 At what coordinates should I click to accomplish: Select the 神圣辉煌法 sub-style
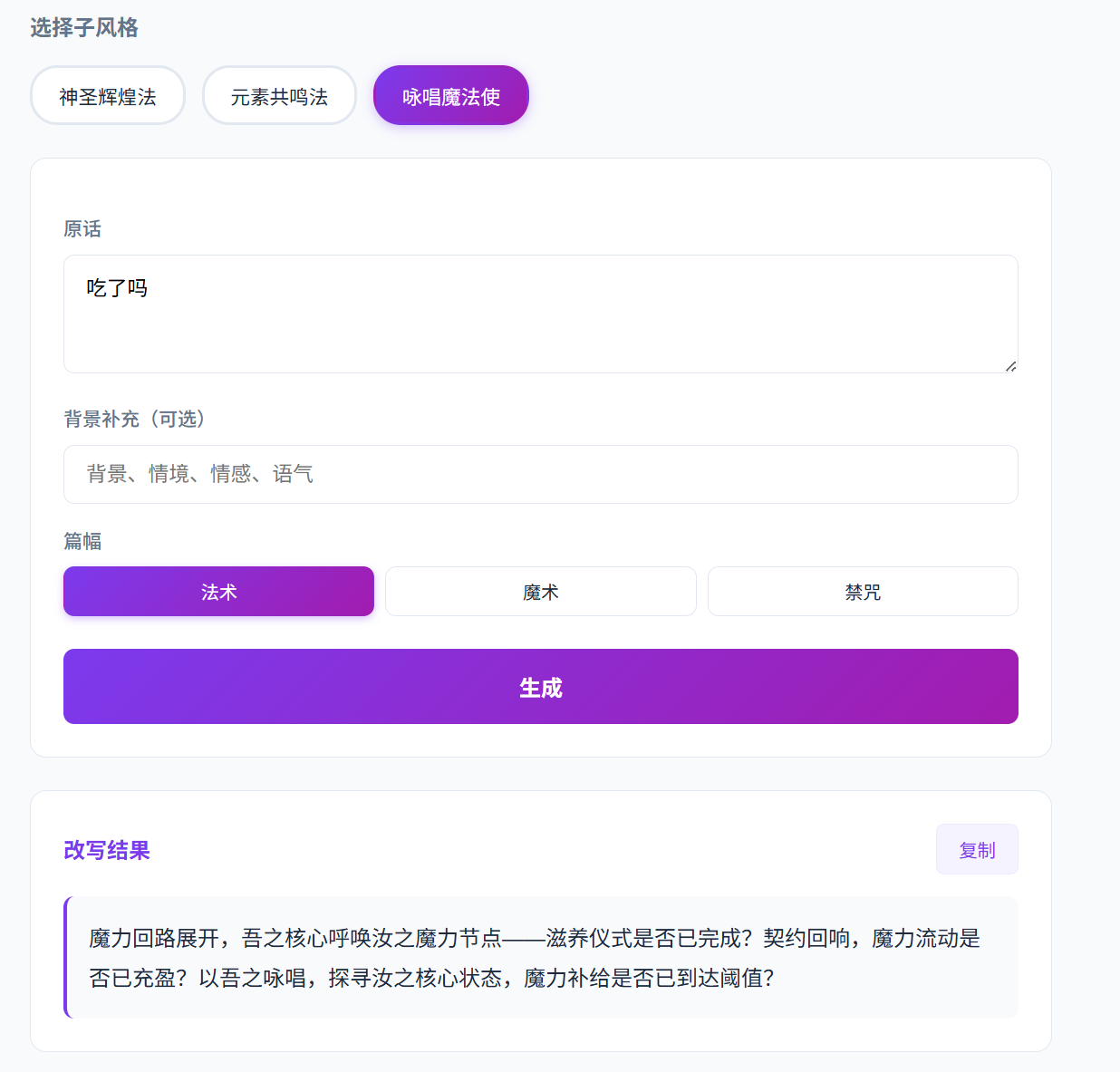pos(108,95)
